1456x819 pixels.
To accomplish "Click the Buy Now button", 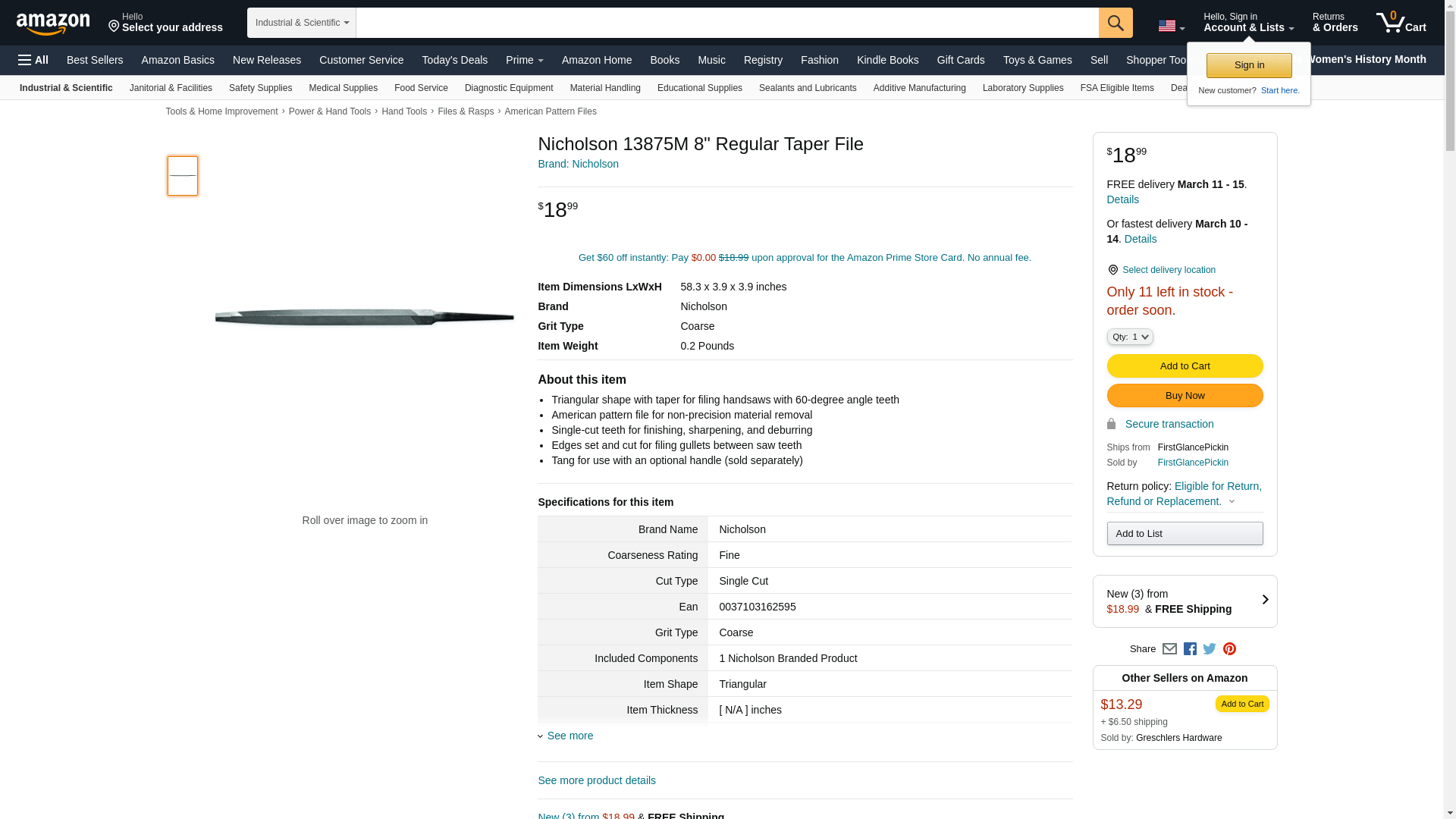I will [1184, 395].
